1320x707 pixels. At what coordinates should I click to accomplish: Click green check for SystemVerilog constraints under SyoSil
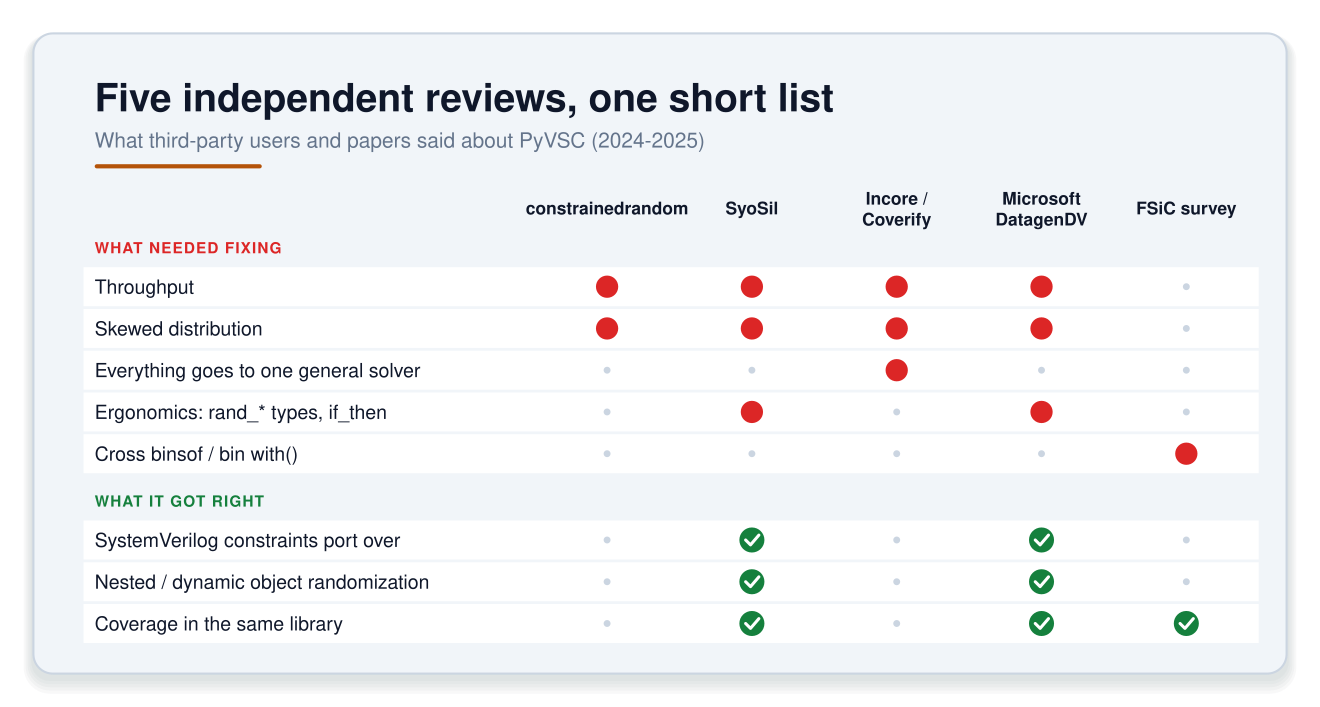(x=752, y=540)
